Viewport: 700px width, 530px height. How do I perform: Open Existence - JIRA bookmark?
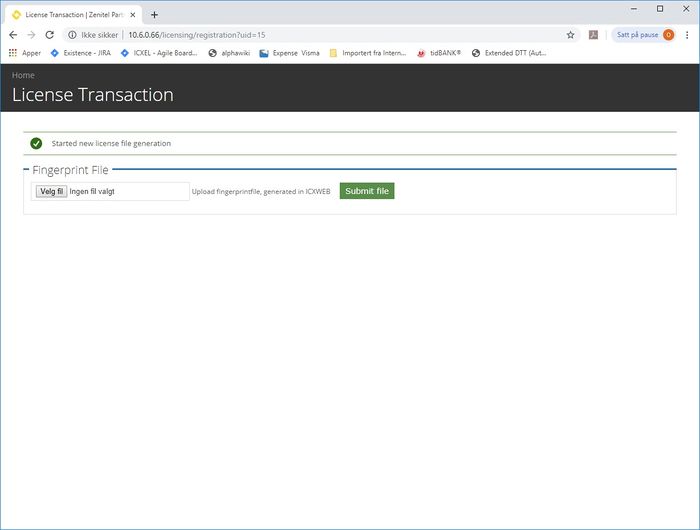(x=80, y=53)
